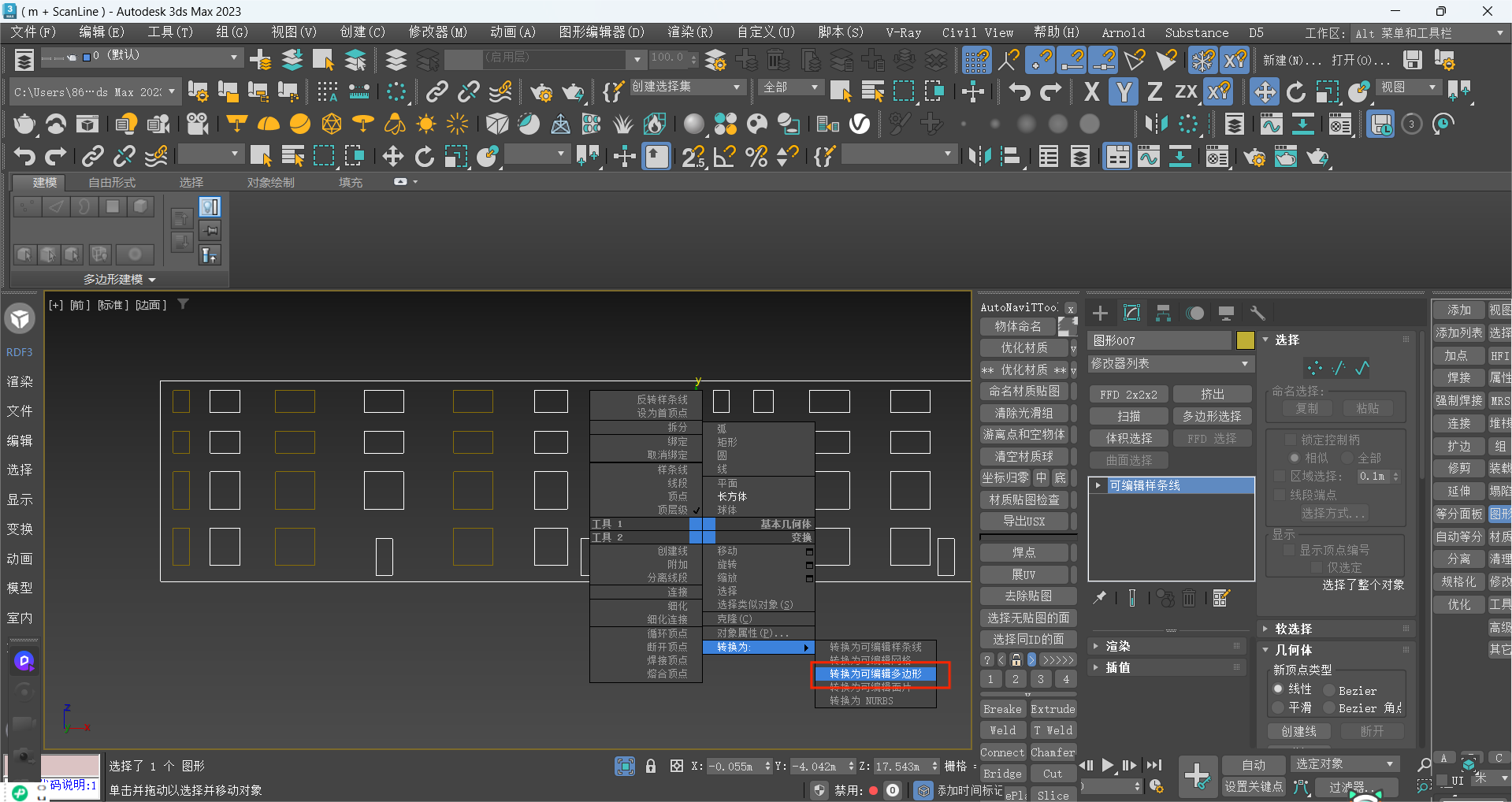Open the V-Ray menu
The image size is (1512, 802).
(x=903, y=32)
